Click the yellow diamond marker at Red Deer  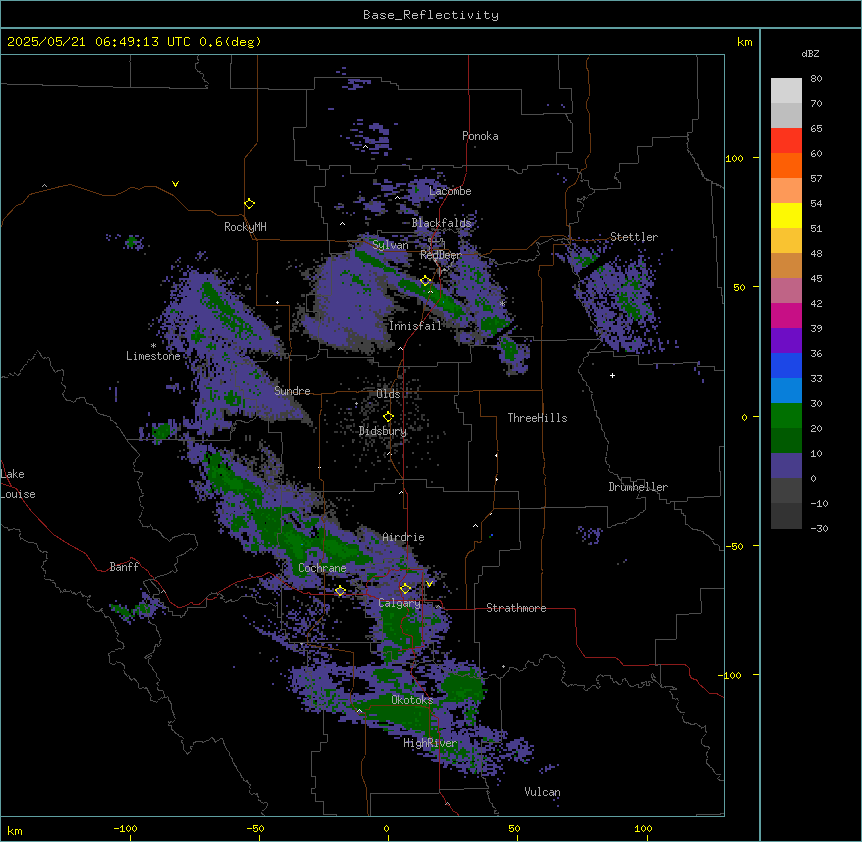pos(426,281)
